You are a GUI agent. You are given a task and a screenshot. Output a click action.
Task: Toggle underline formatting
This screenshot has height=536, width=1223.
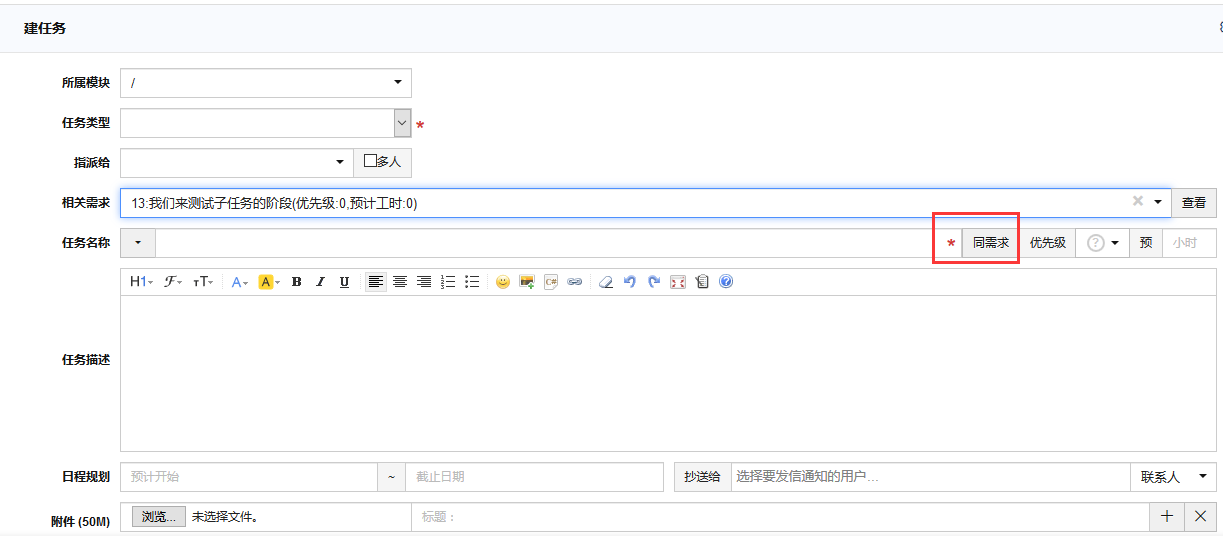pos(344,282)
